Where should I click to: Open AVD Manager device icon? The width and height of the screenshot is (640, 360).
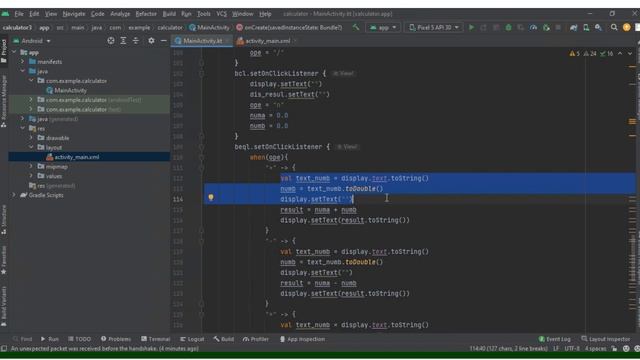[x=586, y=27]
